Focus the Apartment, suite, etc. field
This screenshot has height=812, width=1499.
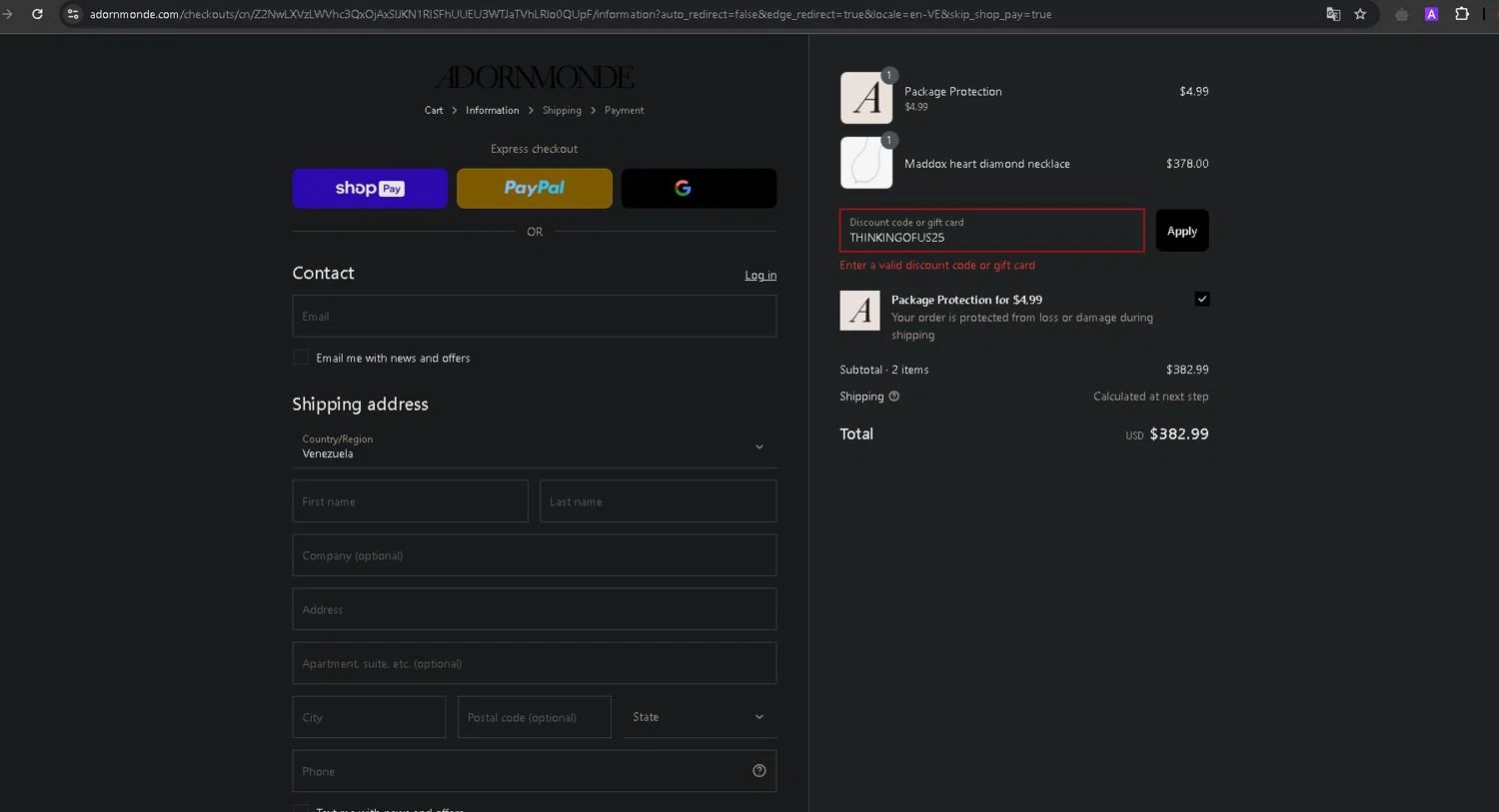535,663
